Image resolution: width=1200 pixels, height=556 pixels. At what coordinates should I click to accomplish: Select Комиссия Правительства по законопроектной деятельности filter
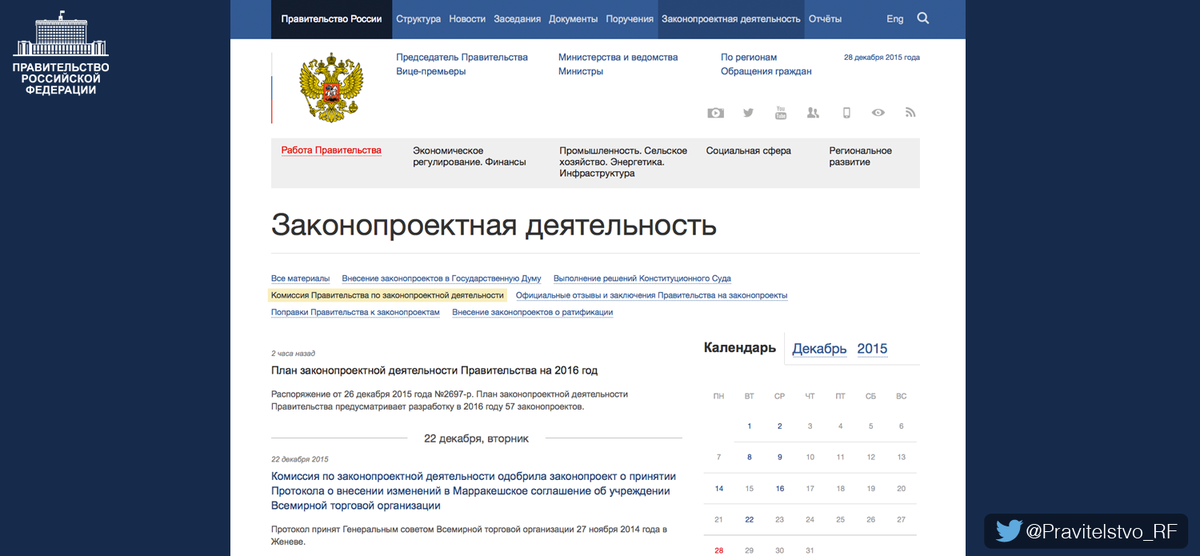click(x=388, y=295)
